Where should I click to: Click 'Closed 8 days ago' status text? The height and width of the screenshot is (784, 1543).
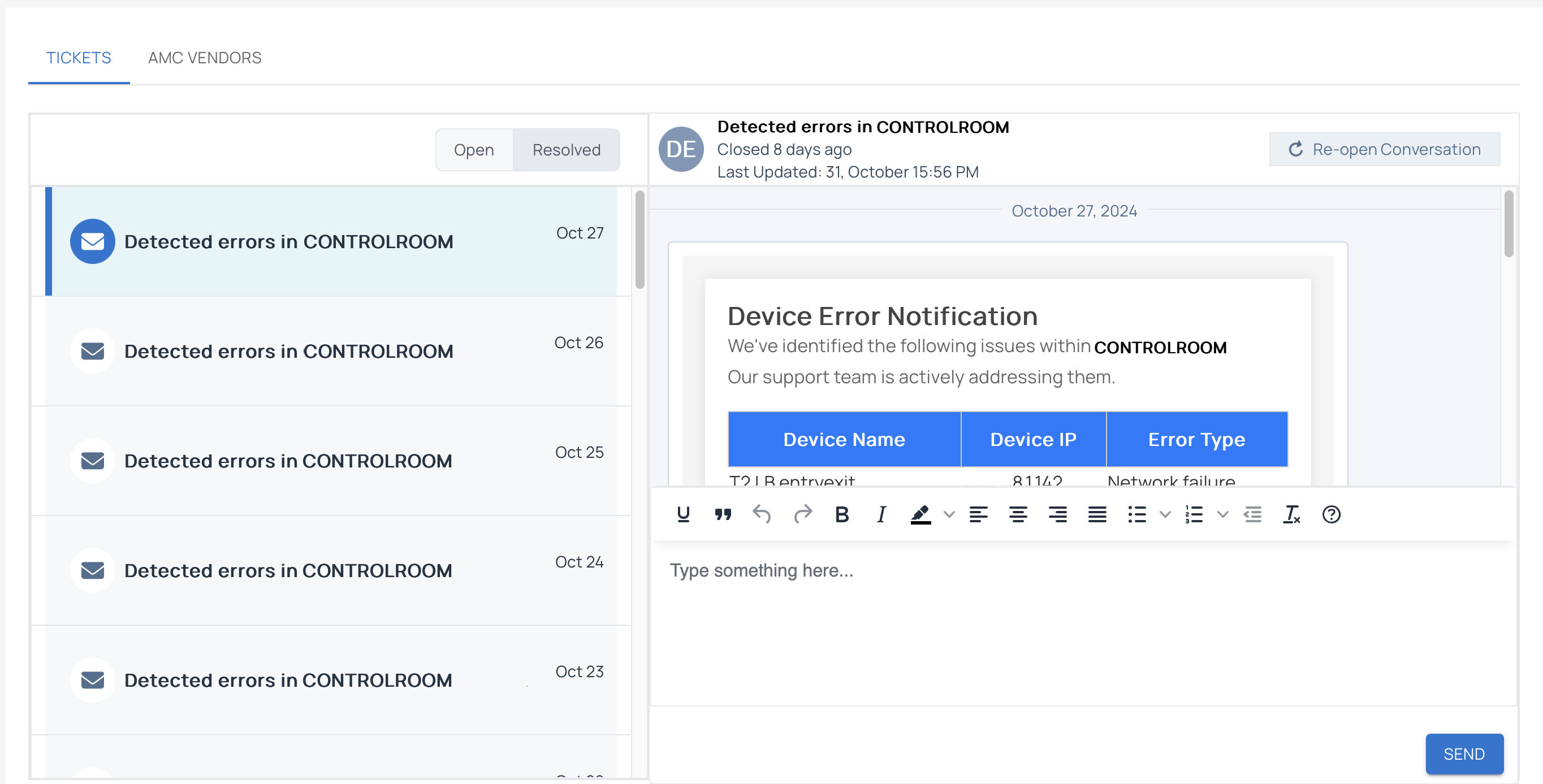pos(784,149)
